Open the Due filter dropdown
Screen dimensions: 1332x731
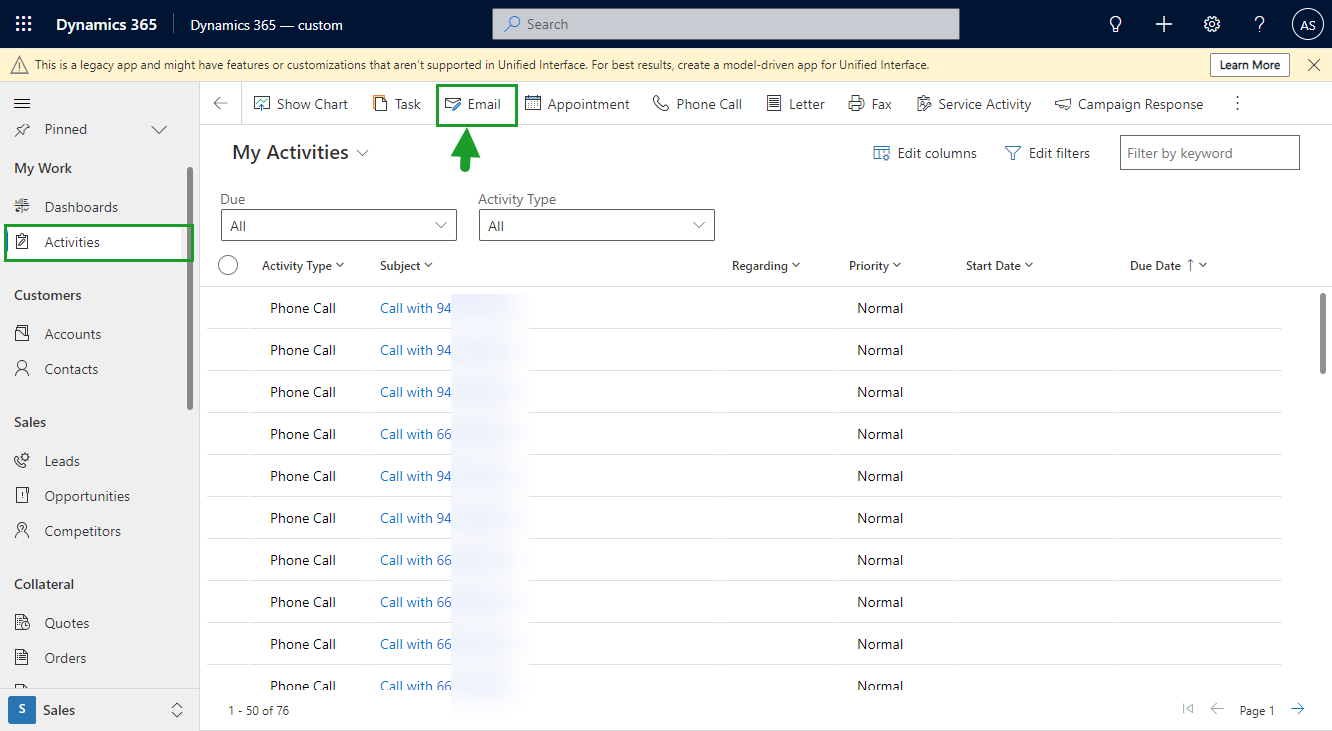[338, 225]
